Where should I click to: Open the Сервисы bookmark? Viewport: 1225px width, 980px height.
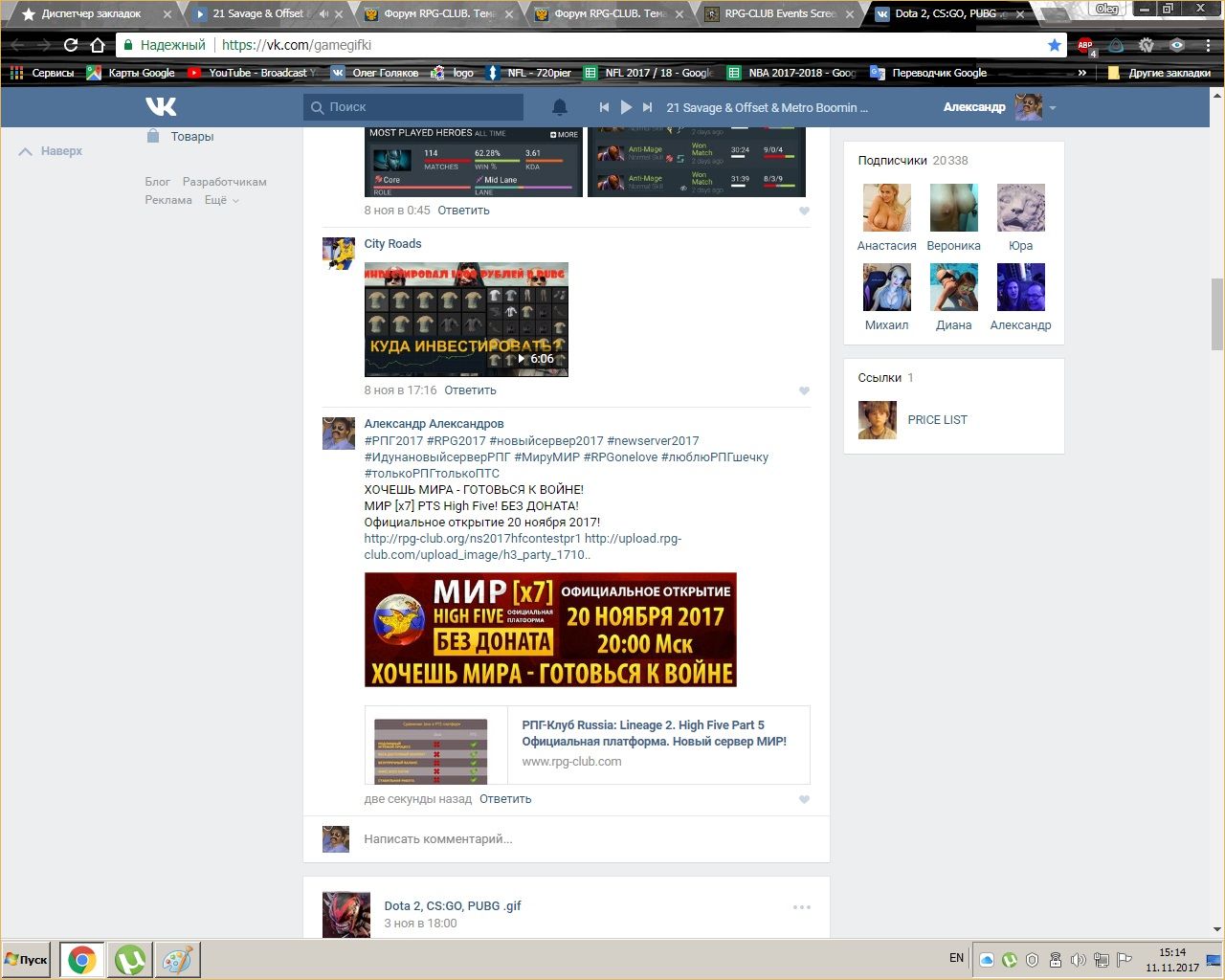tap(42, 73)
